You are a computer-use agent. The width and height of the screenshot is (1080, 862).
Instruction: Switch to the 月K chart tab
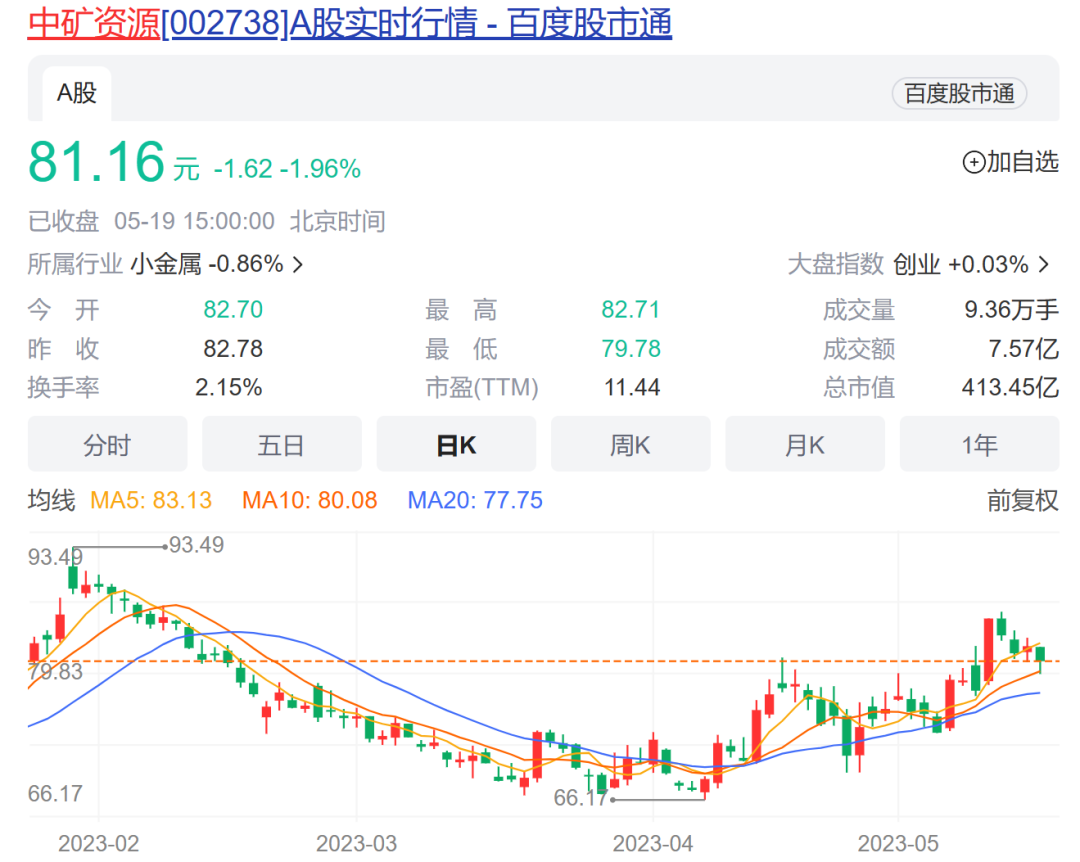click(804, 444)
